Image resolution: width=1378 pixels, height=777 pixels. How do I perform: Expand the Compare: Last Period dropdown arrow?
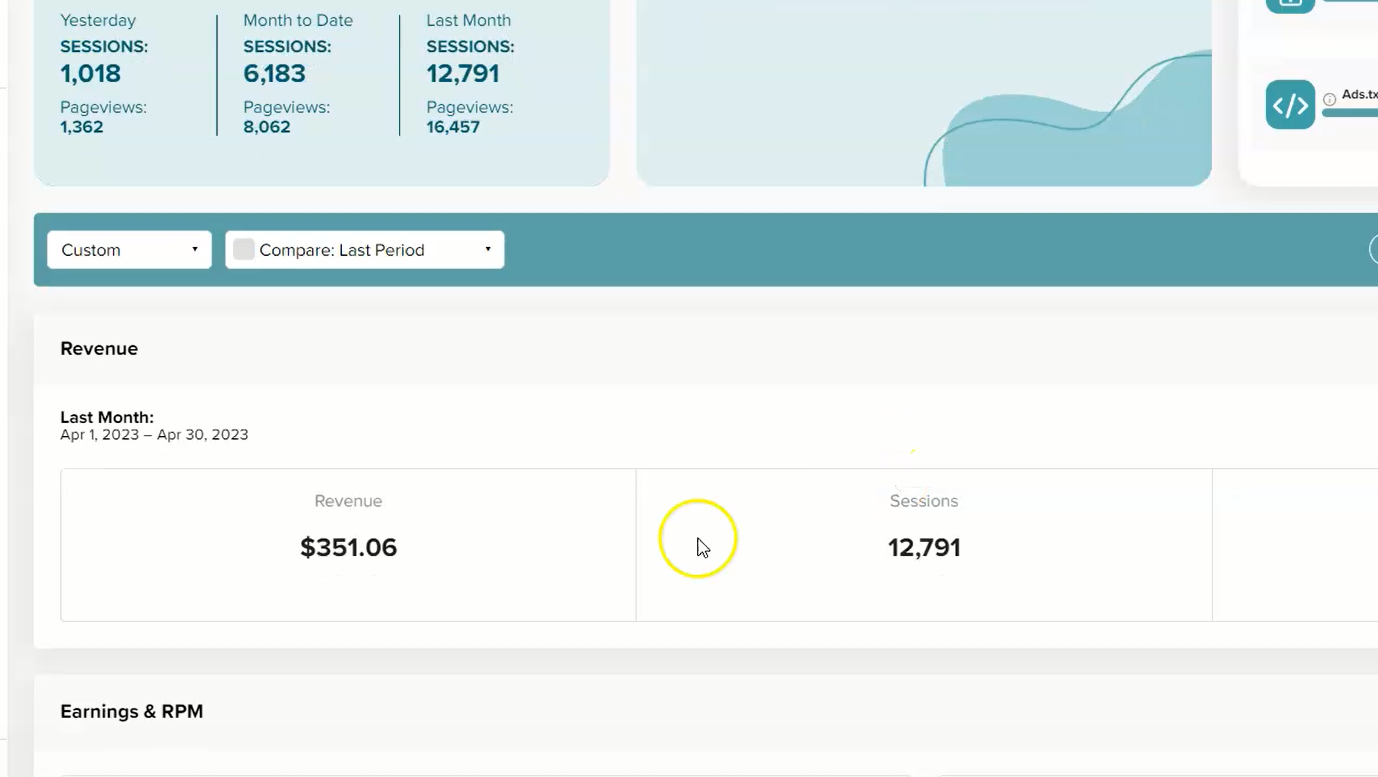[488, 250]
